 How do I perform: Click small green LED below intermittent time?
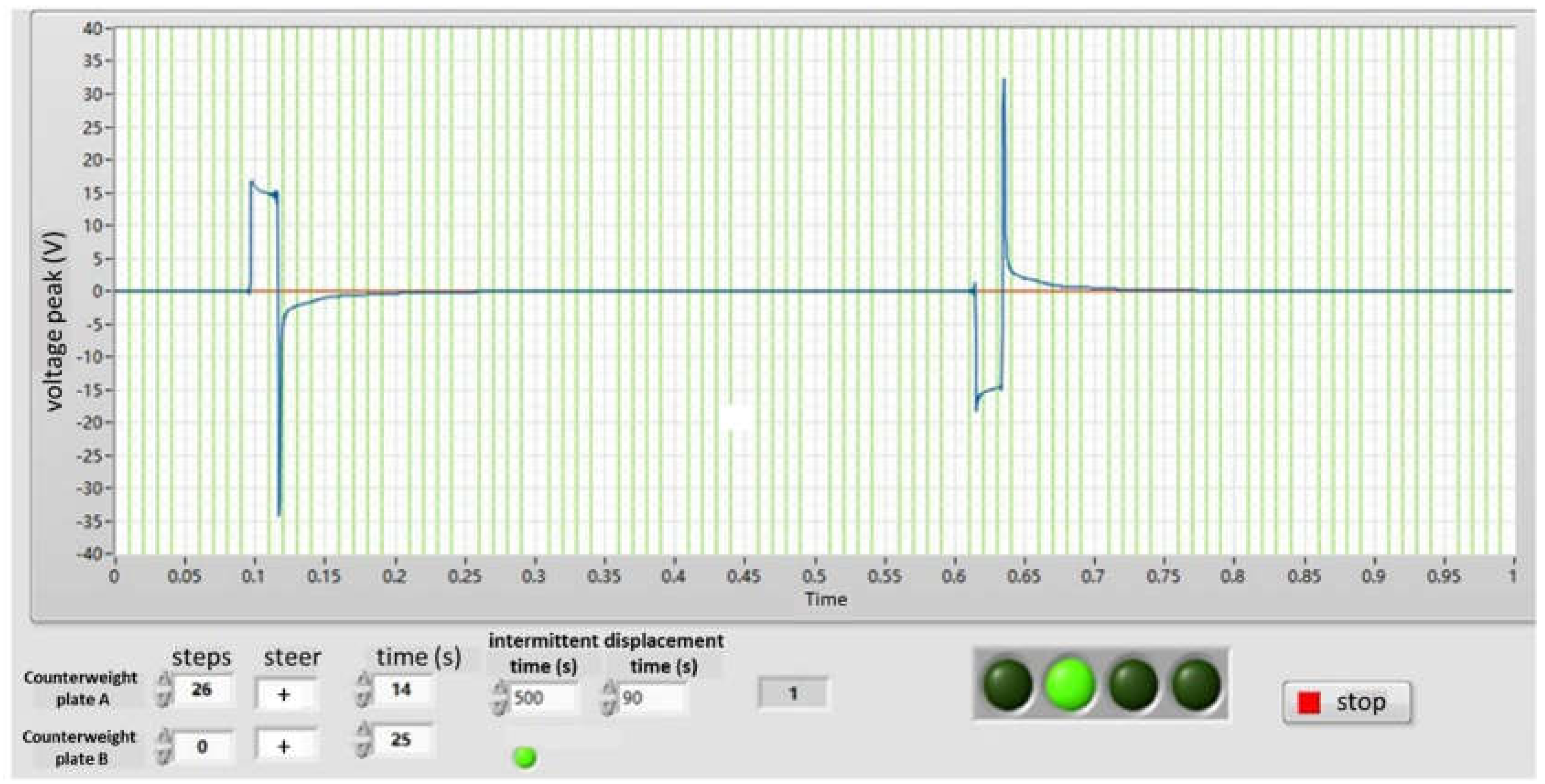(x=525, y=757)
